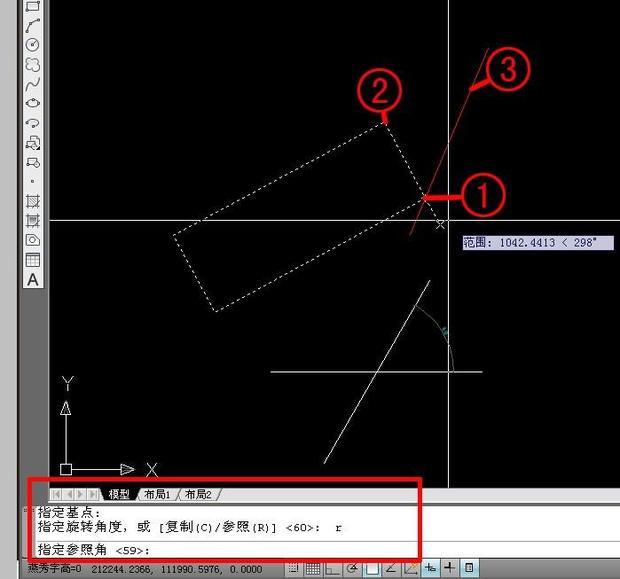Select the Point draw tool

33,182
